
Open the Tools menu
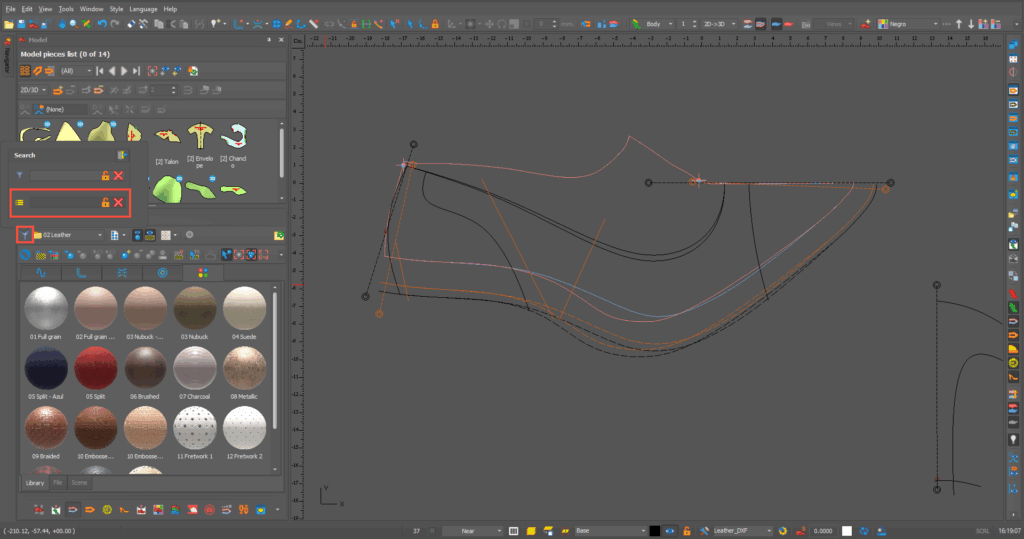66,8
